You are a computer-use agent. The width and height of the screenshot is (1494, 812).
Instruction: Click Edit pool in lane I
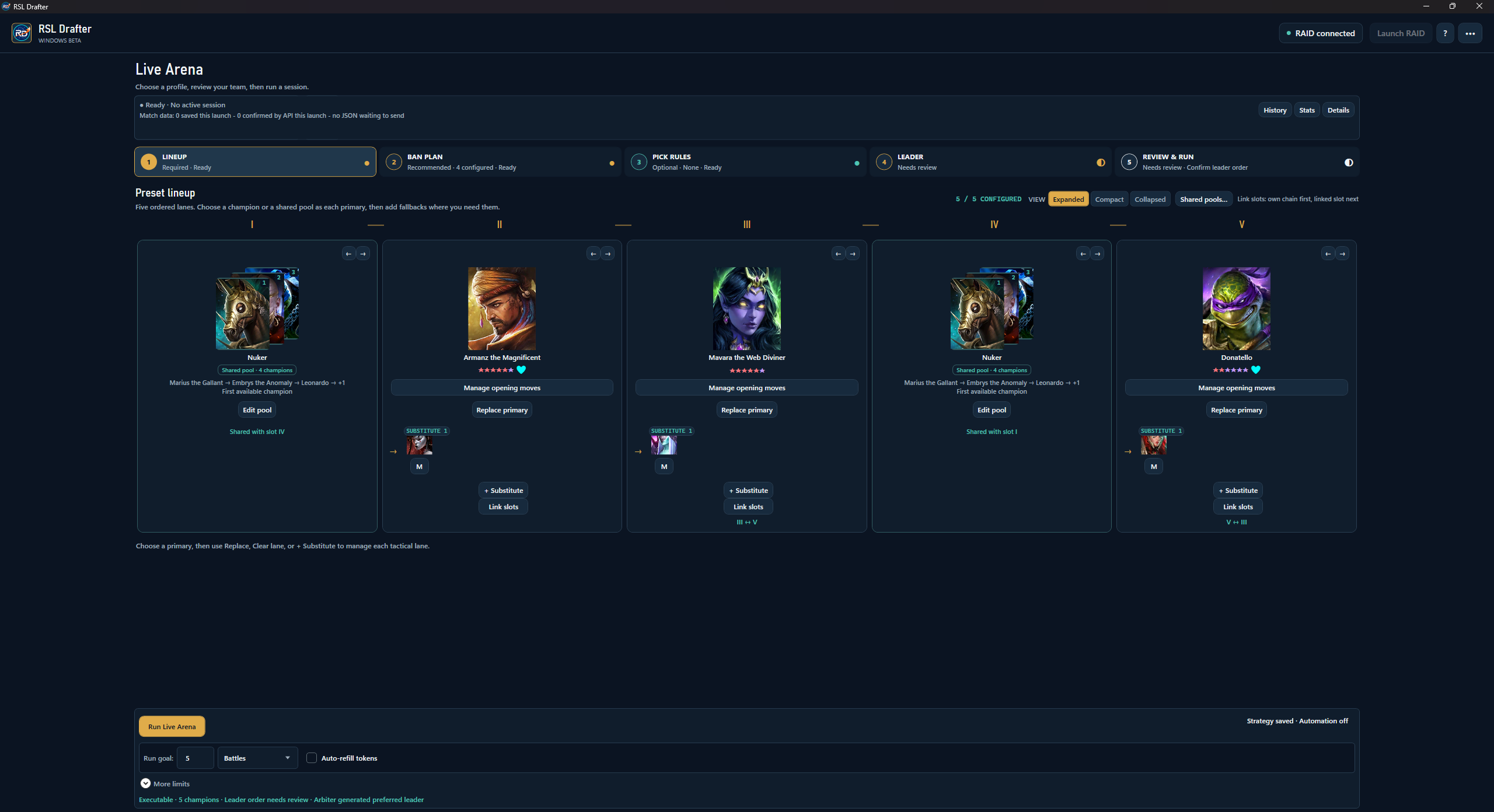pos(257,410)
